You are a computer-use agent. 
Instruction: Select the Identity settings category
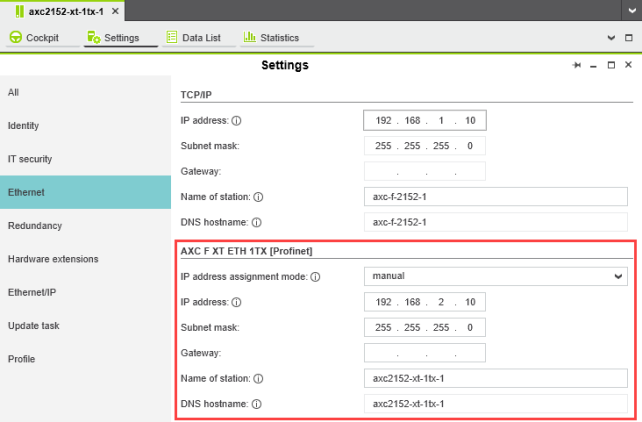[85, 126]
